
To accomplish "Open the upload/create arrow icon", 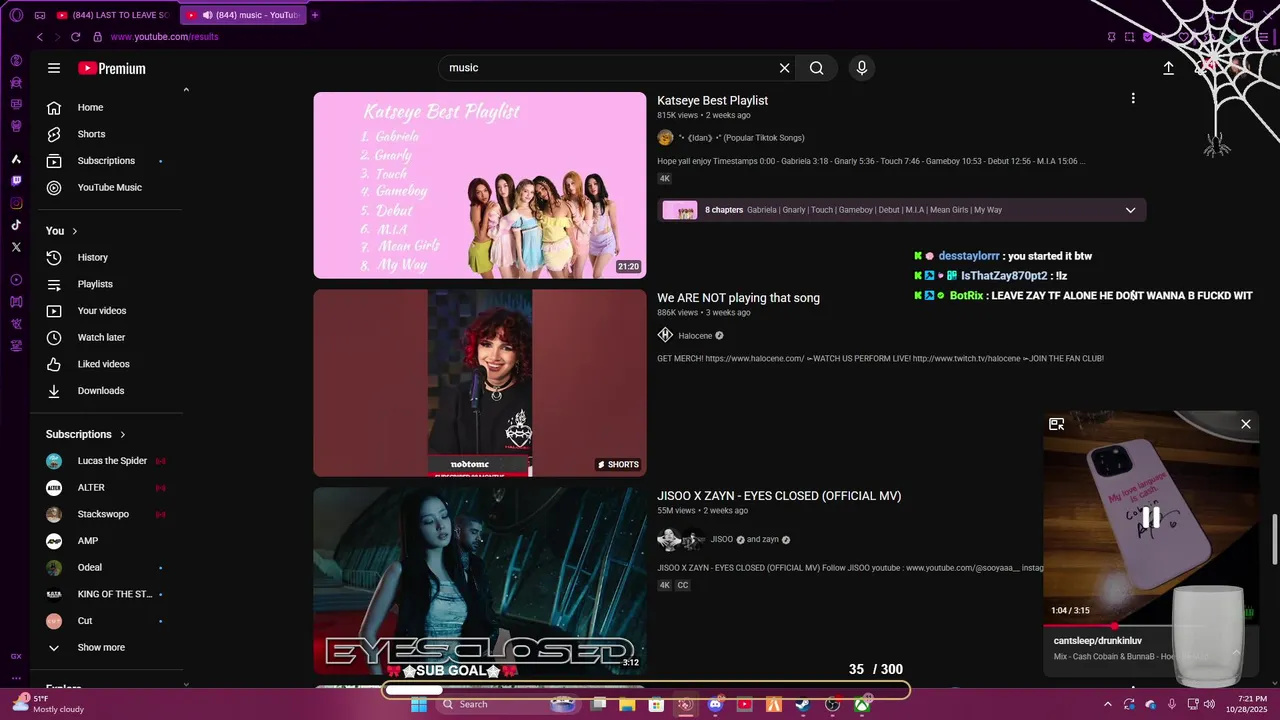I will coord(1168,68).
